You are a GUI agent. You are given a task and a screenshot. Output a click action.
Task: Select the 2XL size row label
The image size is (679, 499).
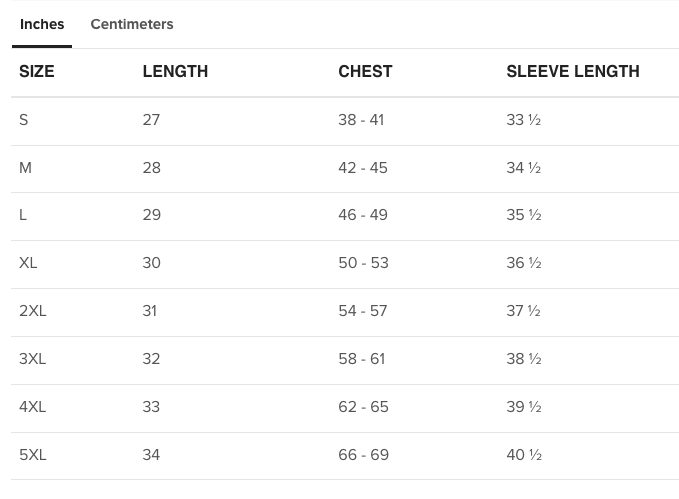33,311
